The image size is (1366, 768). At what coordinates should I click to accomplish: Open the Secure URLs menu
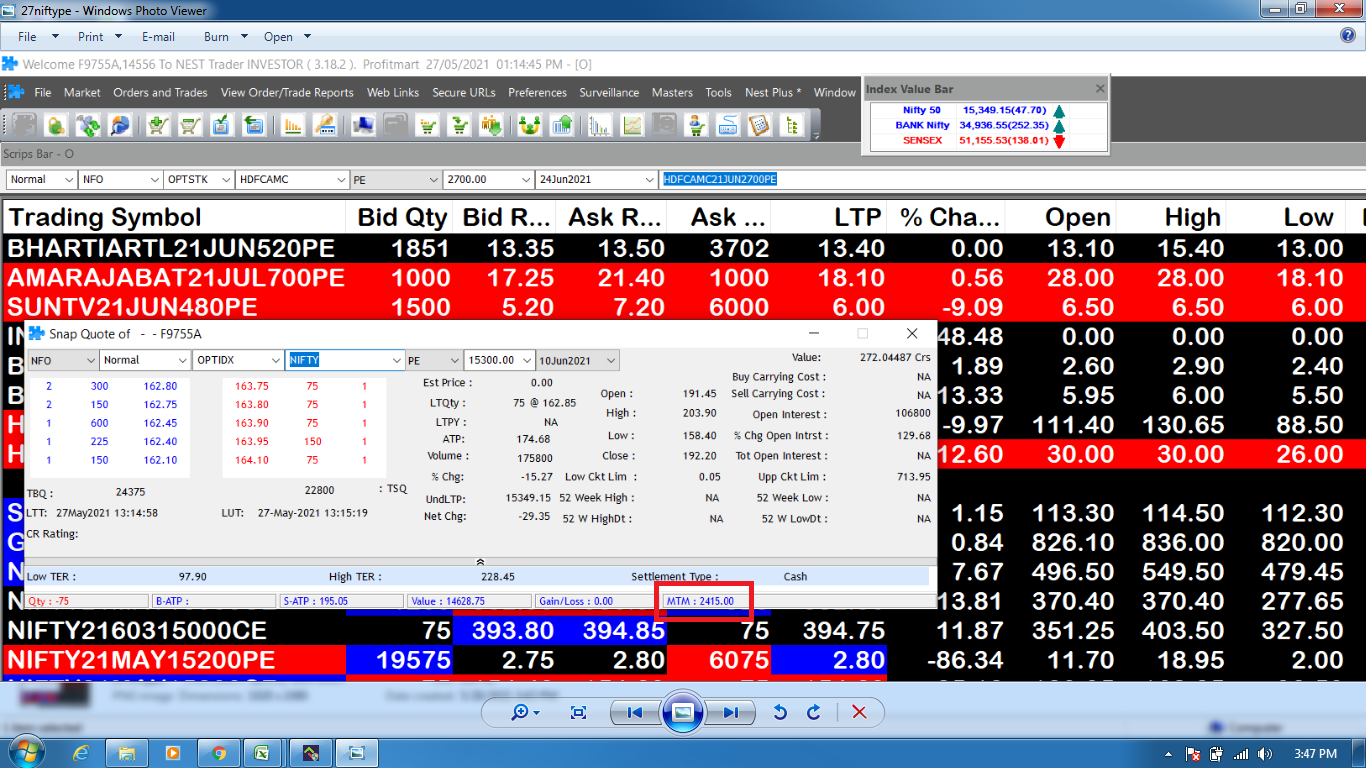464,92
